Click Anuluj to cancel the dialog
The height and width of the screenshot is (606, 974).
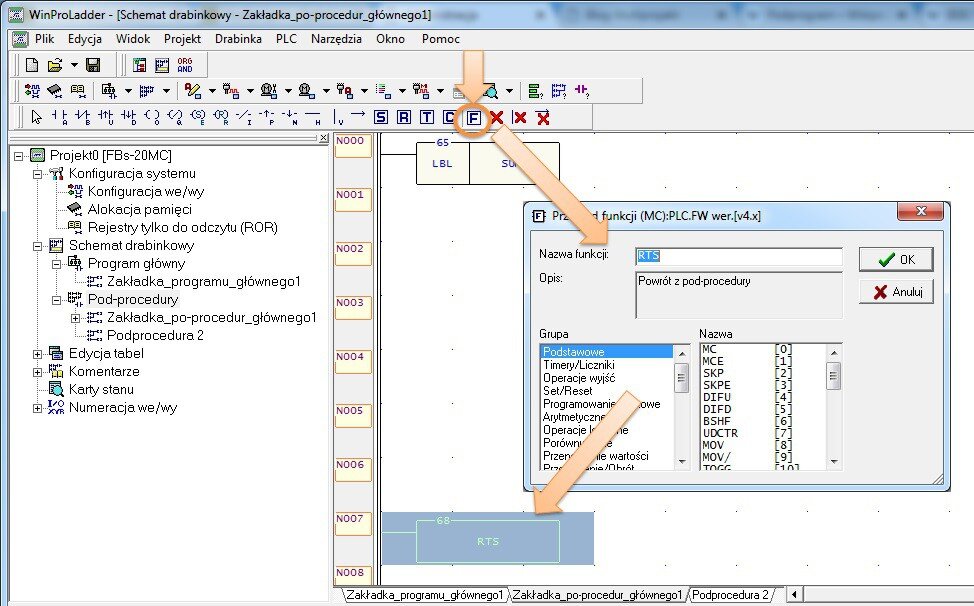(x=896, y=291)
